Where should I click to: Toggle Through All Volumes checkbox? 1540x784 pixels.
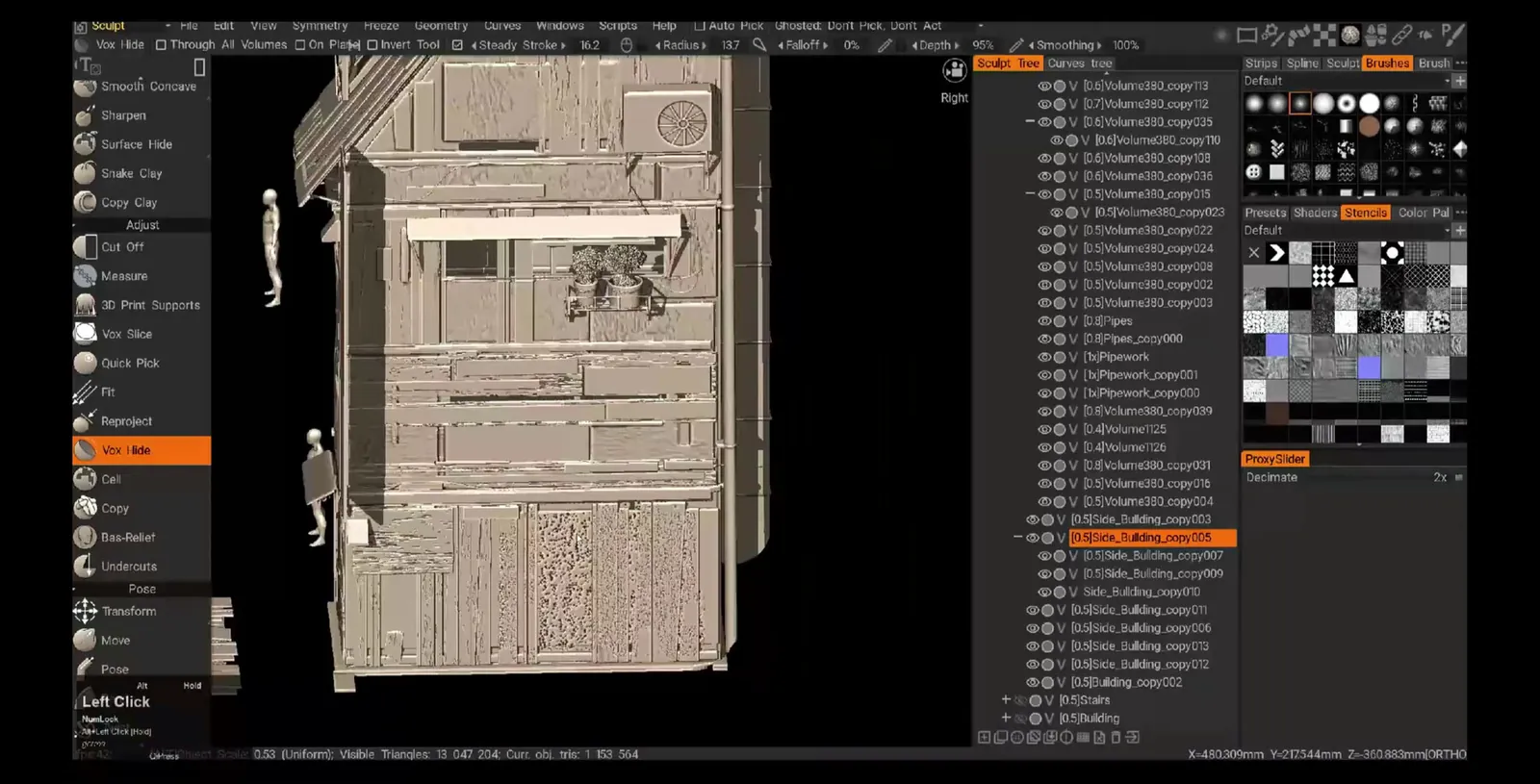point(161,44)
